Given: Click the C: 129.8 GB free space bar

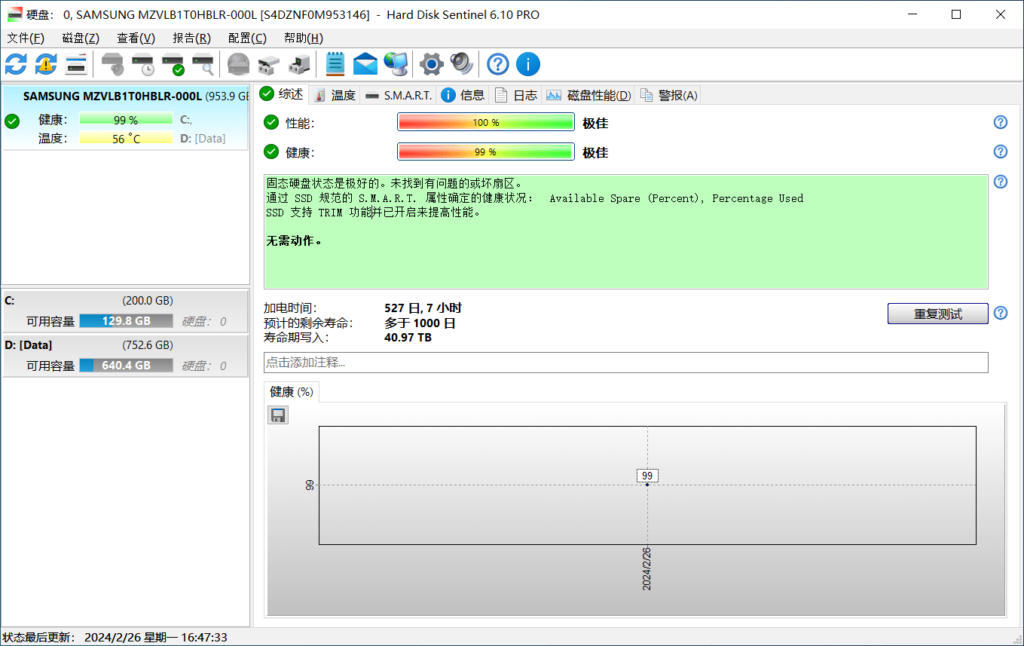Looking at the screenshot, I should coord(126,321).
